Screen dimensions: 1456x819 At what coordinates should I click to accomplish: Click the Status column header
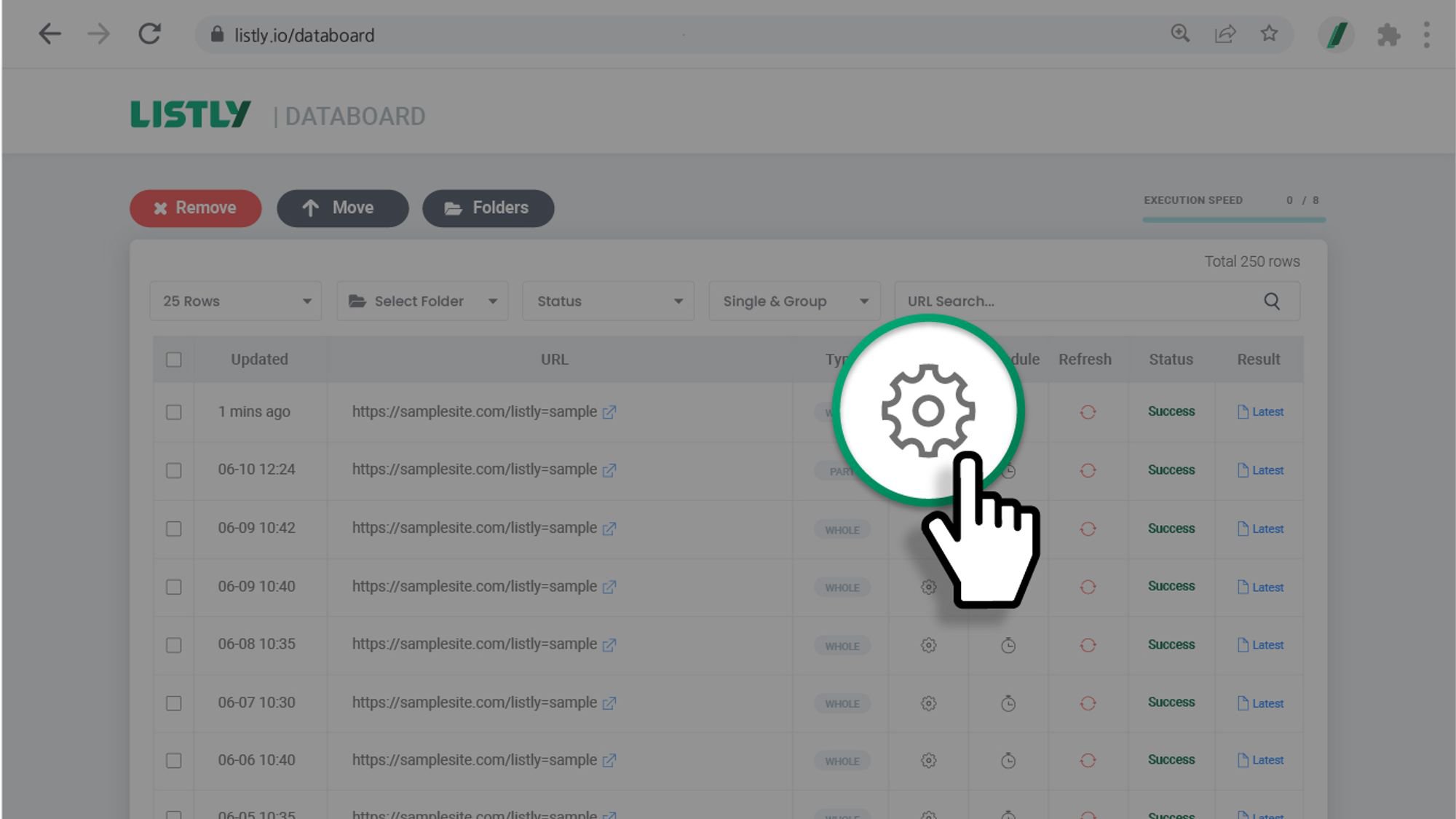1171,360
